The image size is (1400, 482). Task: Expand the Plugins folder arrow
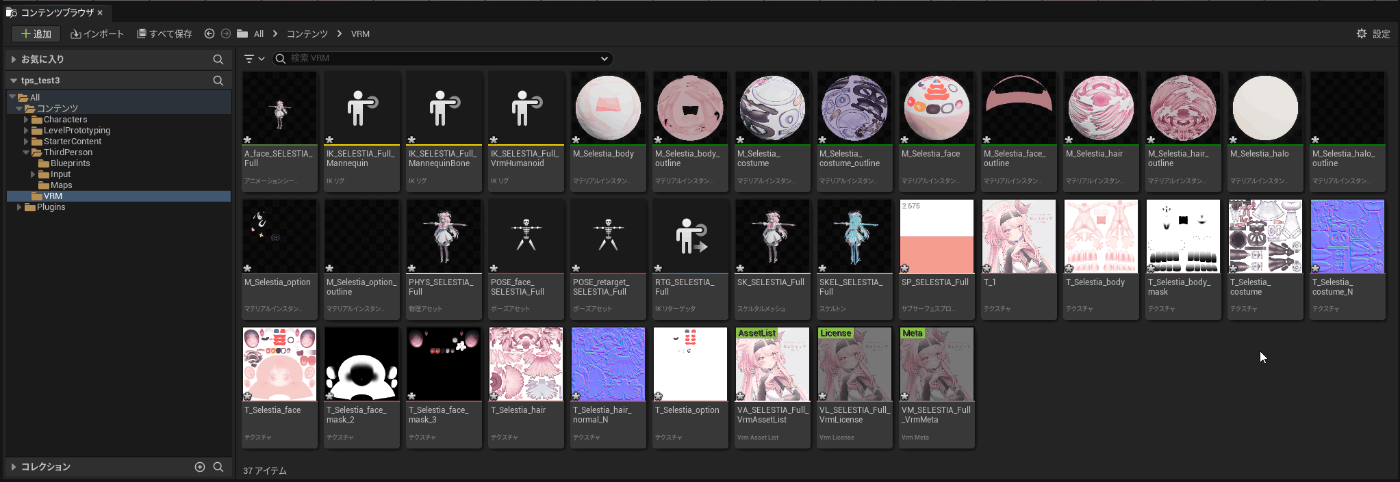pos(18,207)
